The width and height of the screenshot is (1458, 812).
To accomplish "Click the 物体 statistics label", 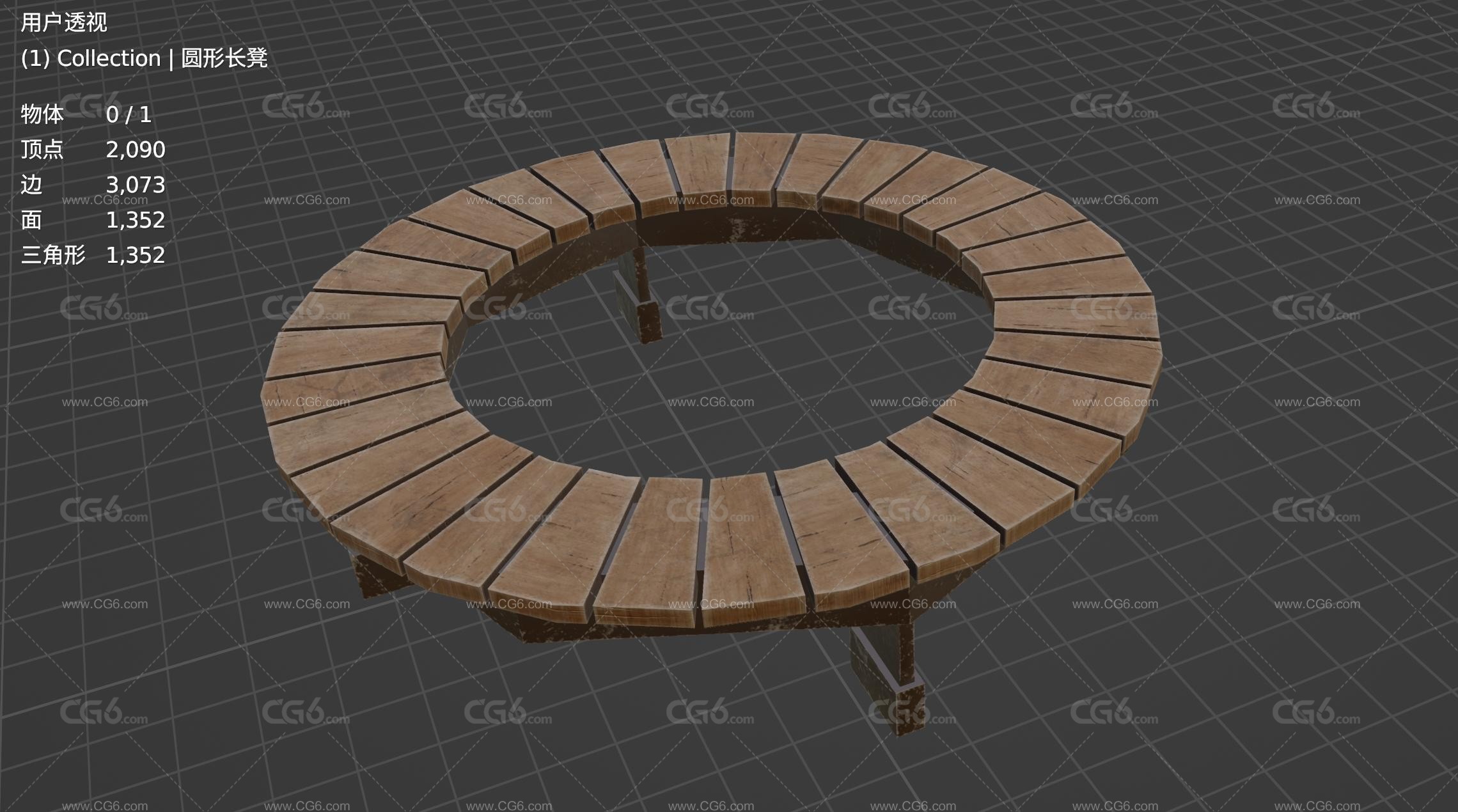I will [42, 115].
